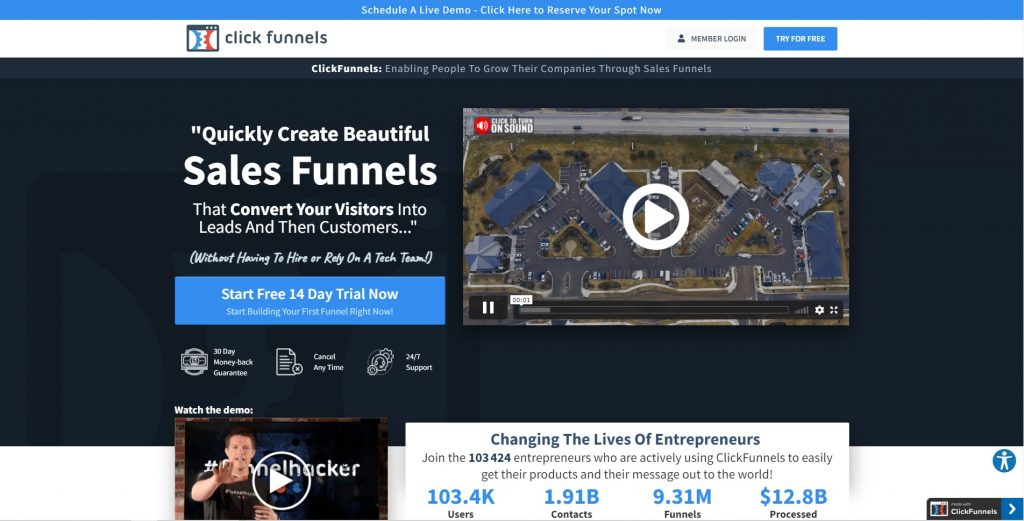The height and width of the screenshot is (521, 1024).
Task: Click the red speaker sound icon
Action: click(x=482, y=125)
